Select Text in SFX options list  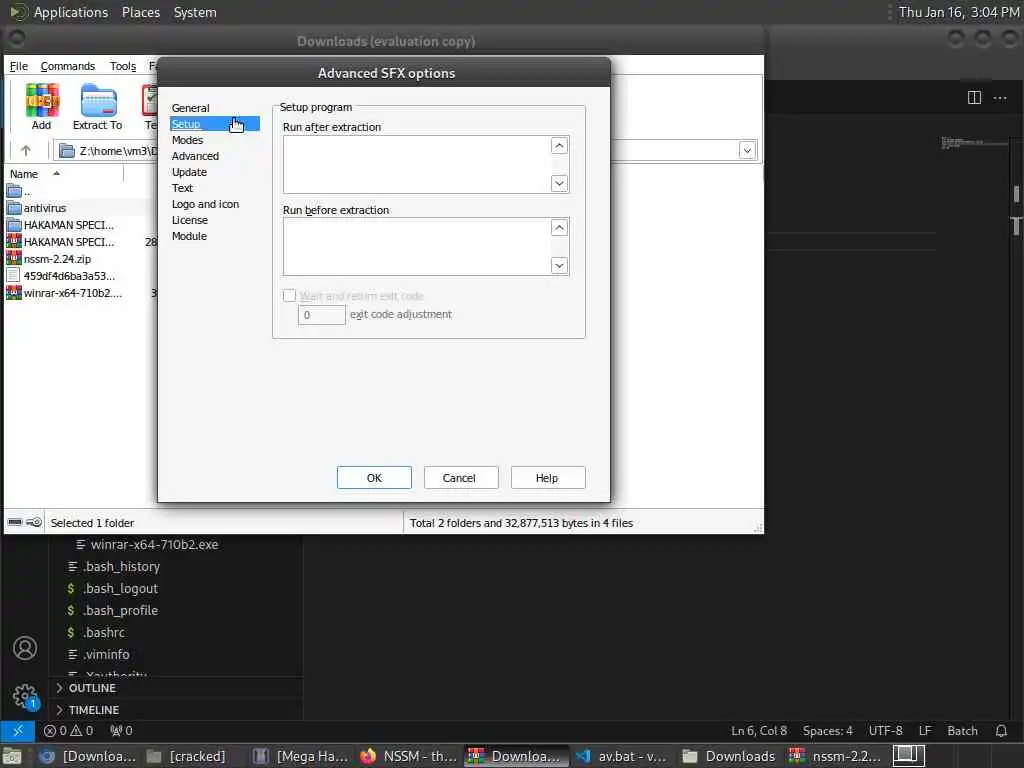coord(182,188)
